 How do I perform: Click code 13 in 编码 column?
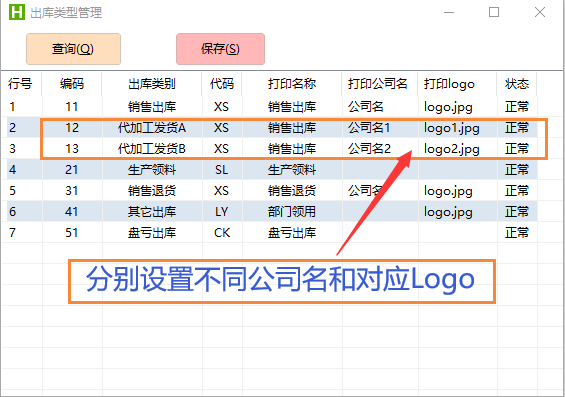pos(72,148)
